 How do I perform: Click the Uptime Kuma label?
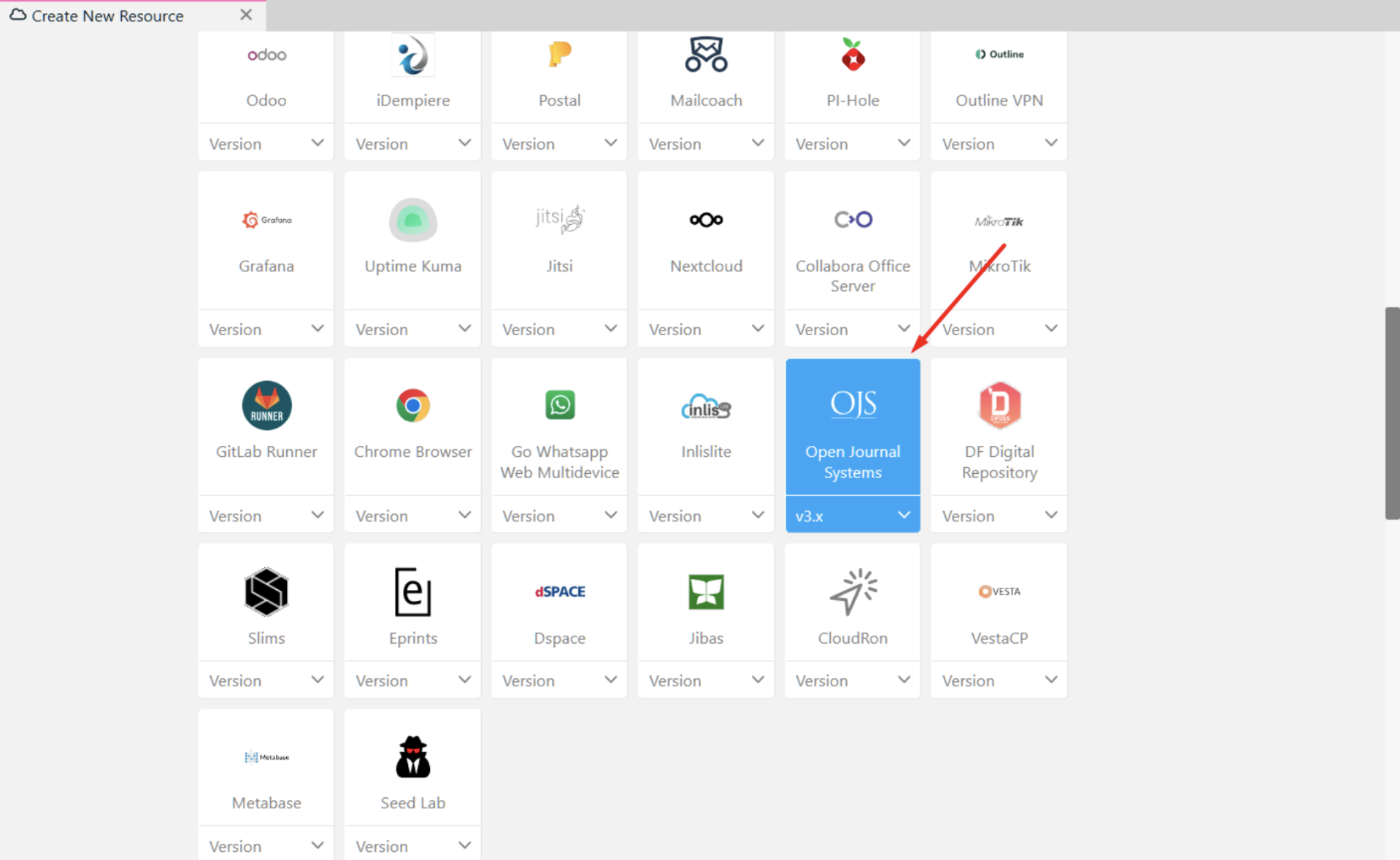click(x=413, y=266)
